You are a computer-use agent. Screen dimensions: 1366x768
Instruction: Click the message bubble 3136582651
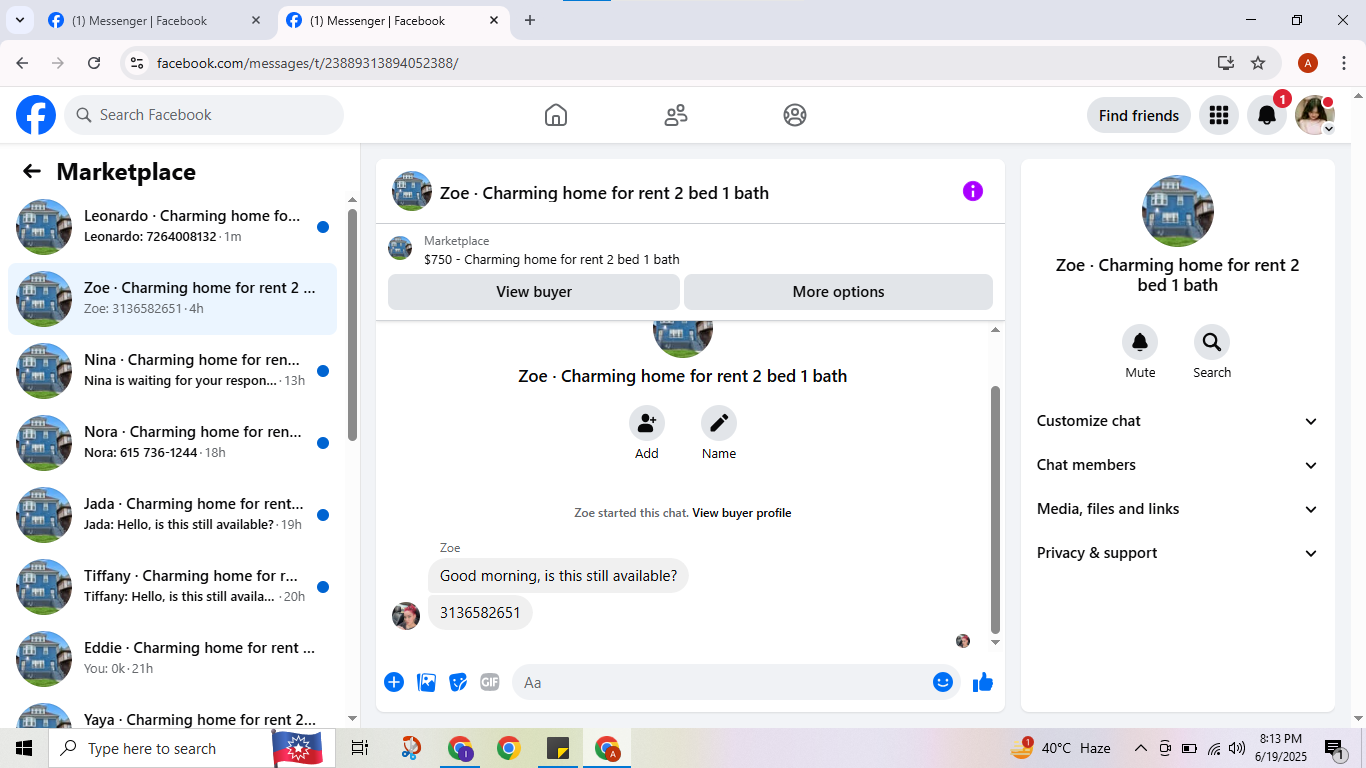point(480,613)
